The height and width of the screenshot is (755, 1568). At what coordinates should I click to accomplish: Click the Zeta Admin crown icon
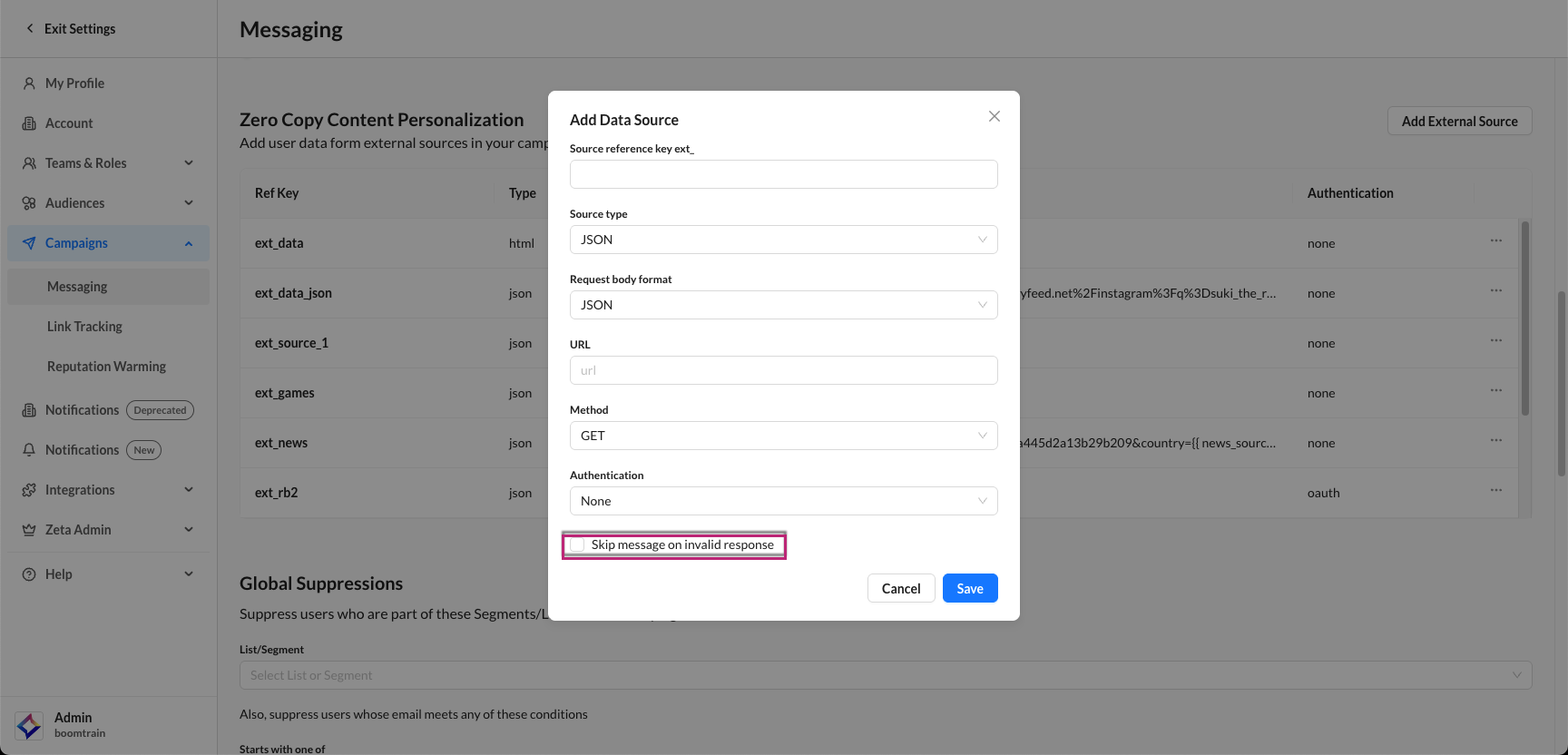coord(29,530)
